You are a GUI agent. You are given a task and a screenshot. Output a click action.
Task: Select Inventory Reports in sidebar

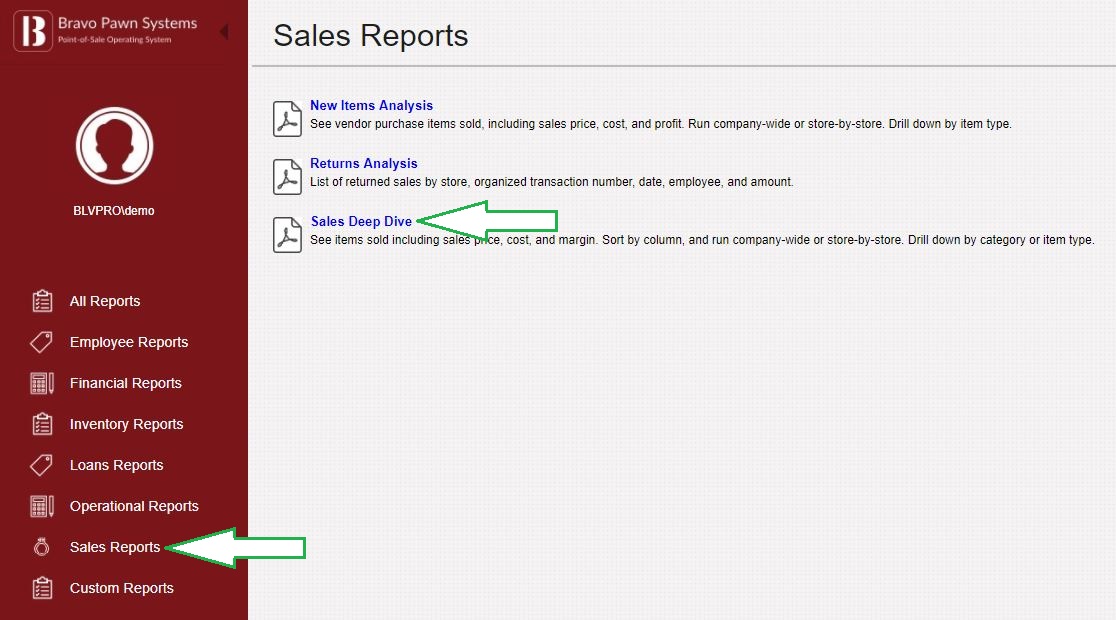point(126,424)
